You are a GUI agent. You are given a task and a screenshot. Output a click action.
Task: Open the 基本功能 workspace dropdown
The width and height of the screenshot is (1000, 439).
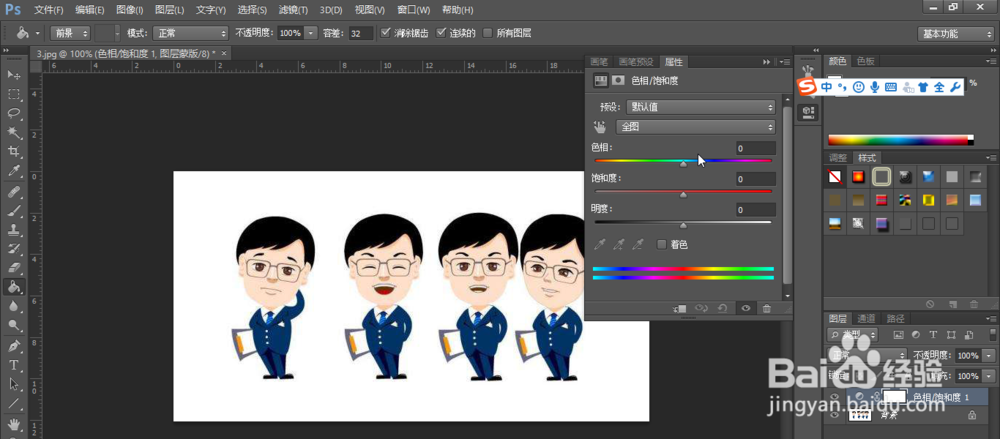pos(955,34)
